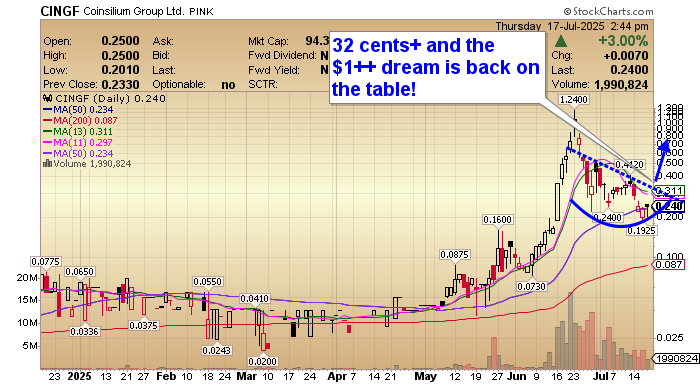Screen dimensions: 700x385
Task: Click the 0.4120 price label
Action: pos(629,165)
